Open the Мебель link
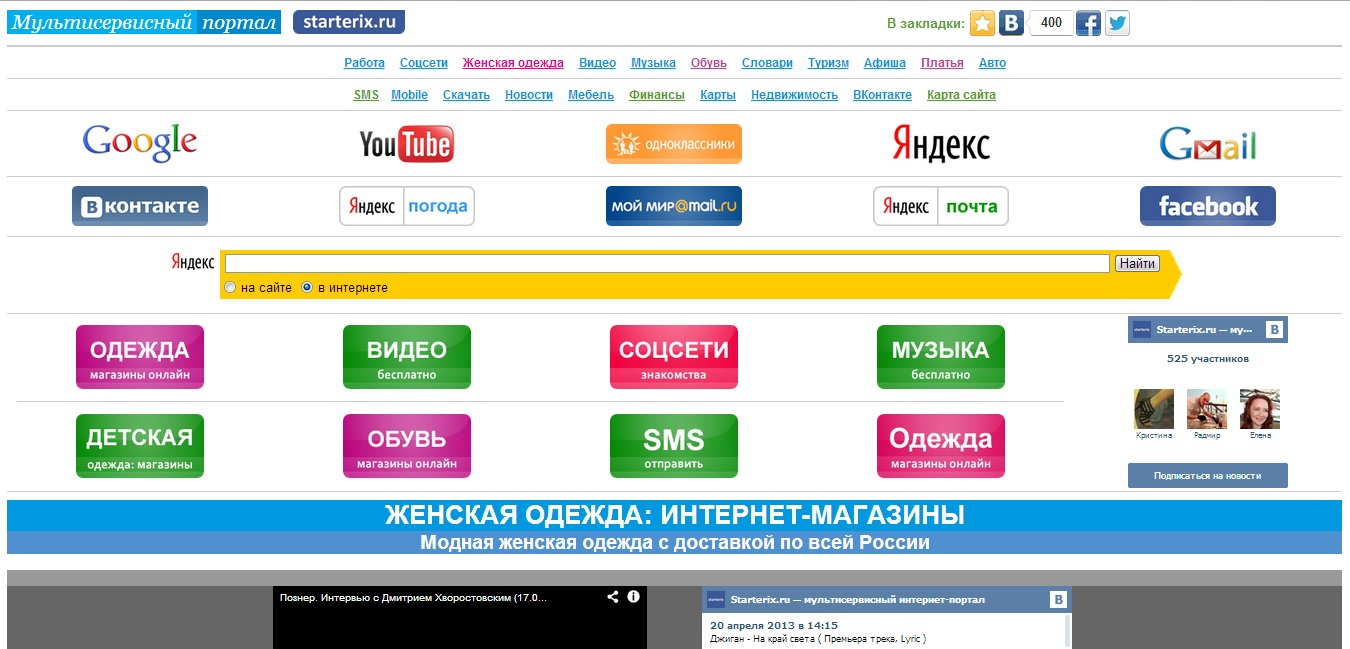1350x649 pixels. pyautogui.click(x=591, y=95)
